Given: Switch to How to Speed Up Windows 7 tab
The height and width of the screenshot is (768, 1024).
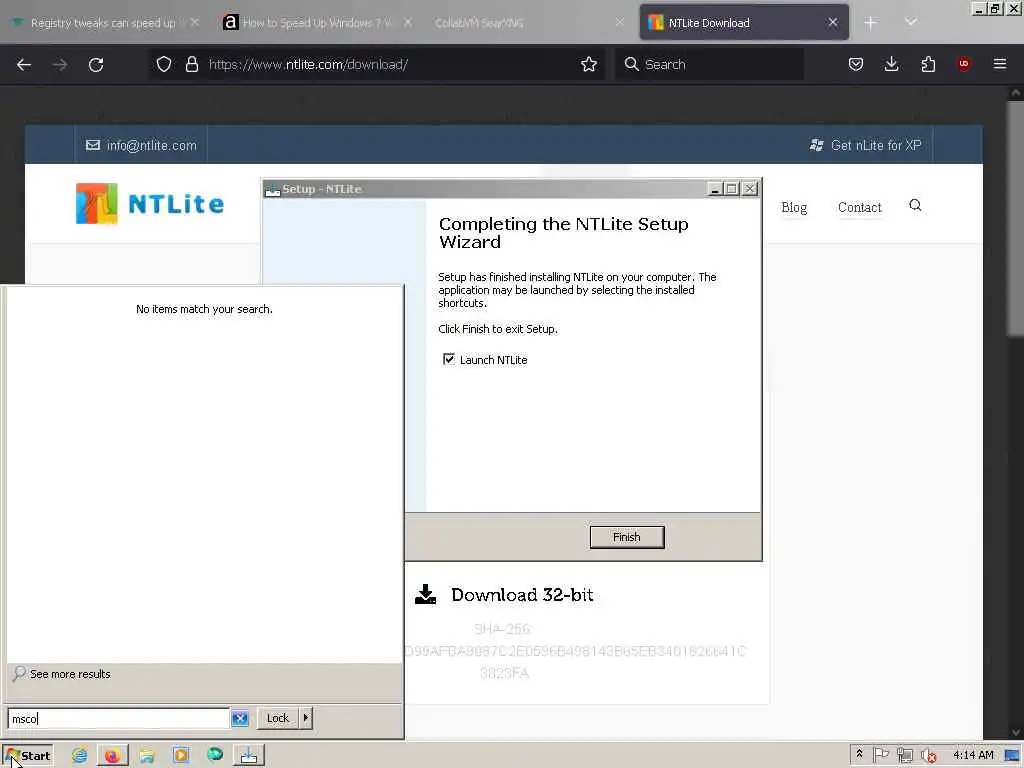Looking at the screenshot, I should [317, 23].
